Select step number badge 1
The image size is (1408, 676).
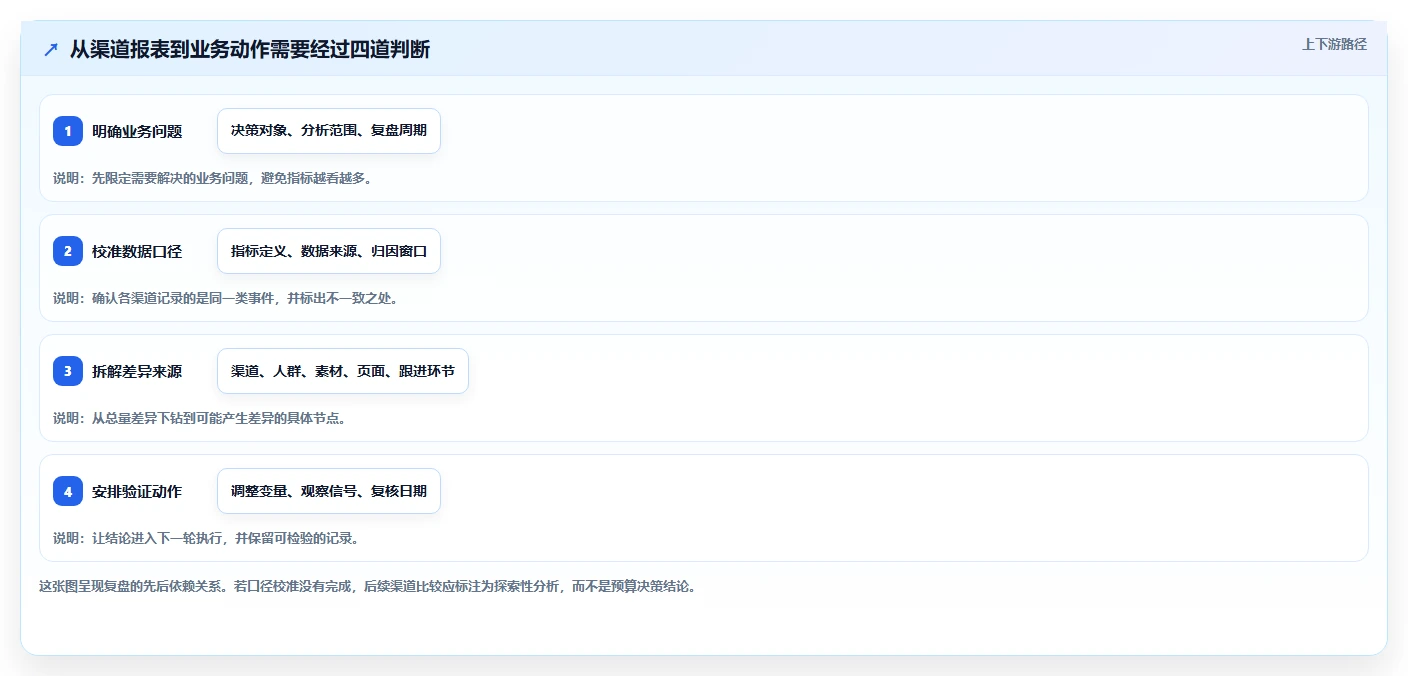(68, 131)
